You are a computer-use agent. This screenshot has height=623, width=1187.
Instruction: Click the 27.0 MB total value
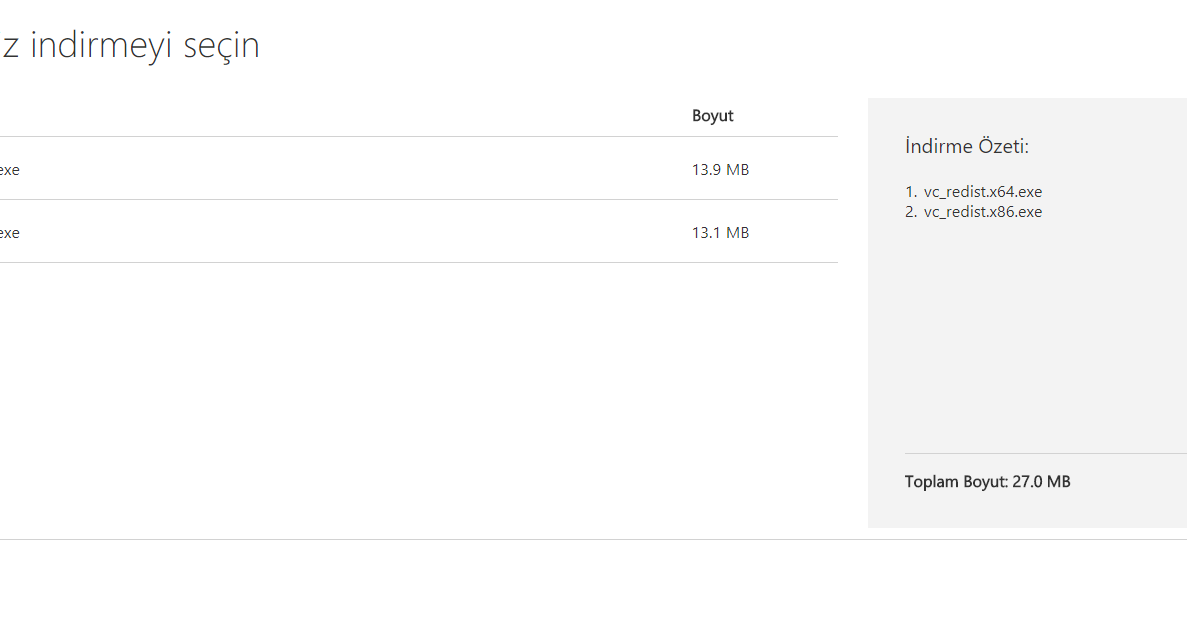(1041, 481)
